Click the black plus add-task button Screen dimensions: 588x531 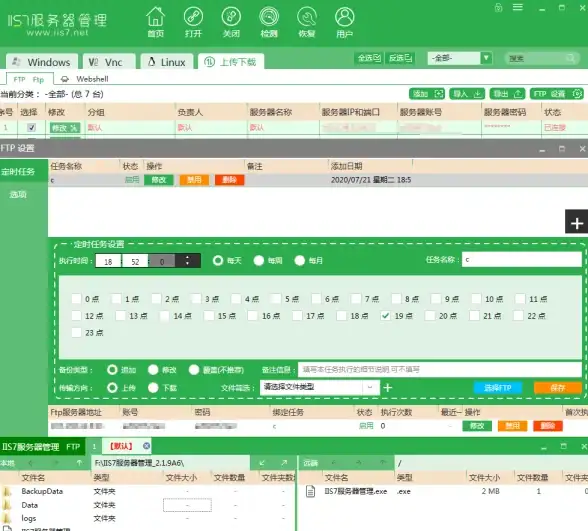[576, 222]
